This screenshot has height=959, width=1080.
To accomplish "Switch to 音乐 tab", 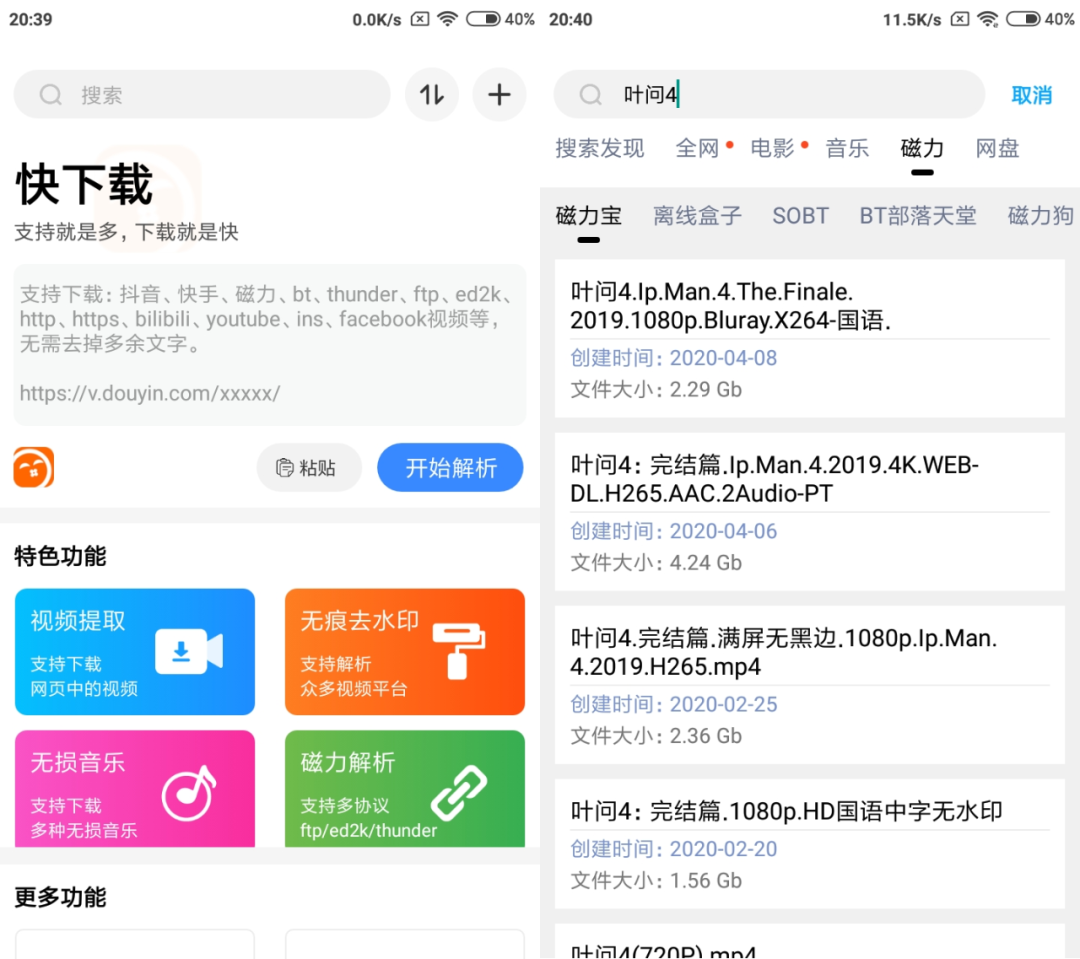I will click(847, 148).
